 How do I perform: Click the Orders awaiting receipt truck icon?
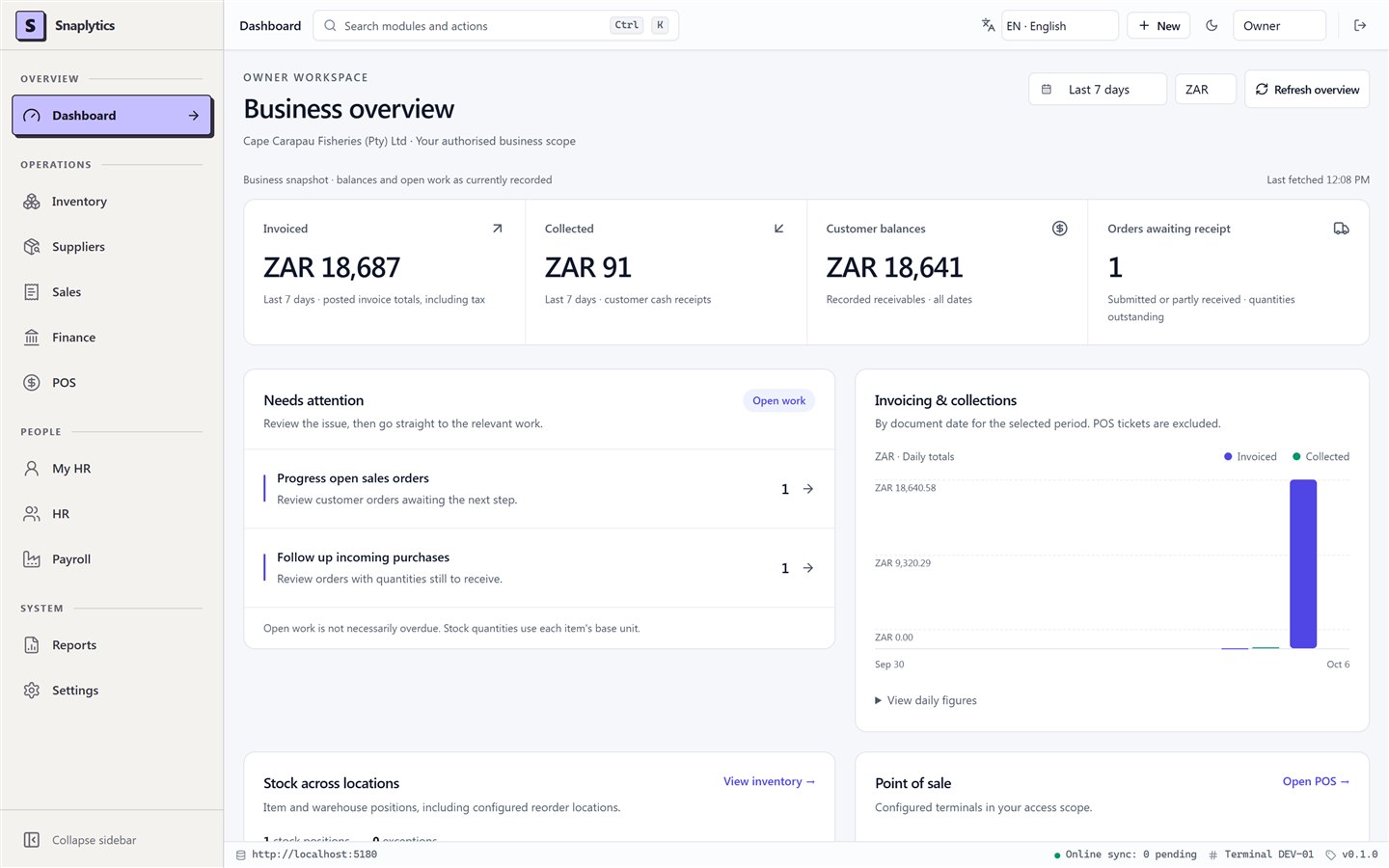[1341, 229]
